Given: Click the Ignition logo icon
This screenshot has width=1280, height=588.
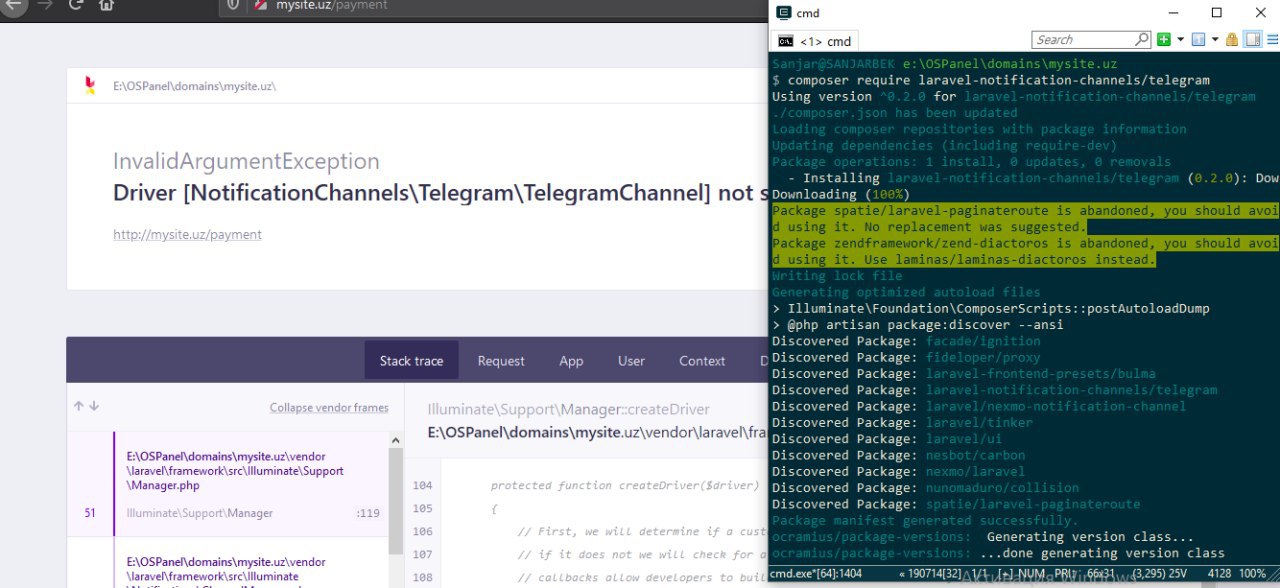Looking at the screenshot, I should click(91, 86).
